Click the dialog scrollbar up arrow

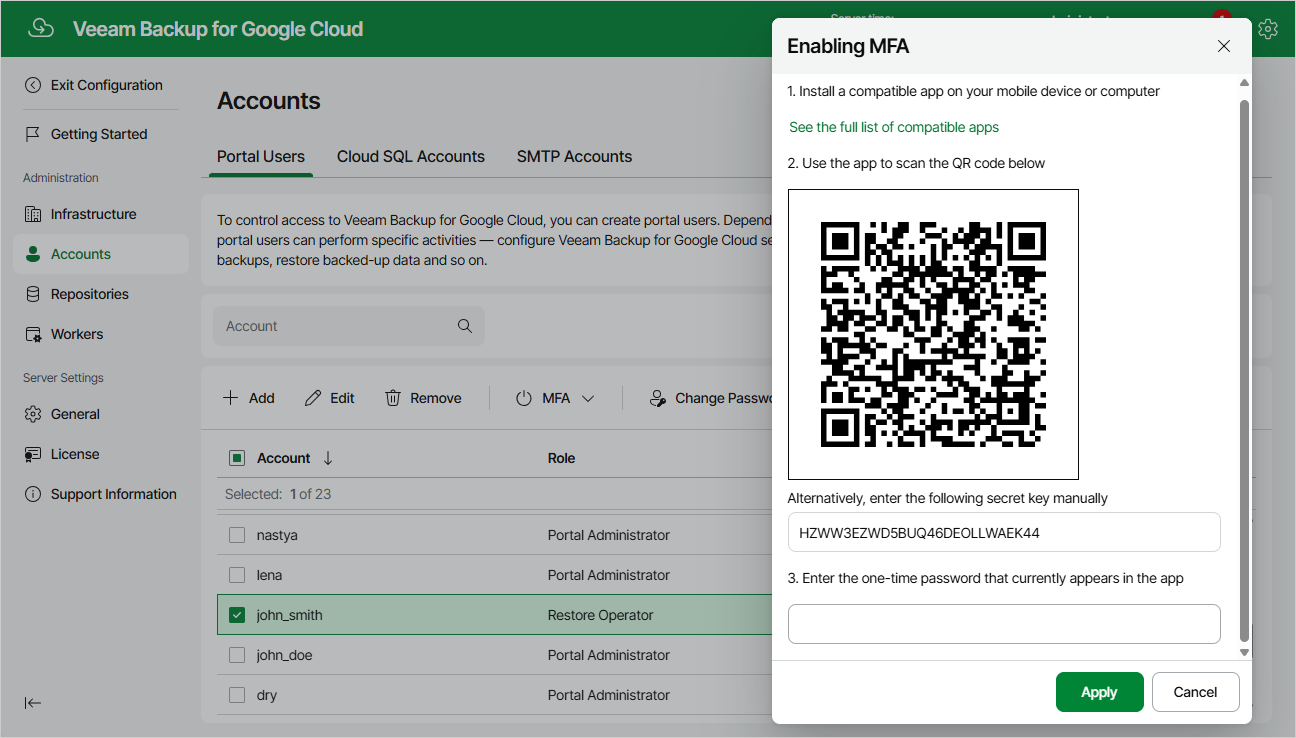tap(1245, 84)
